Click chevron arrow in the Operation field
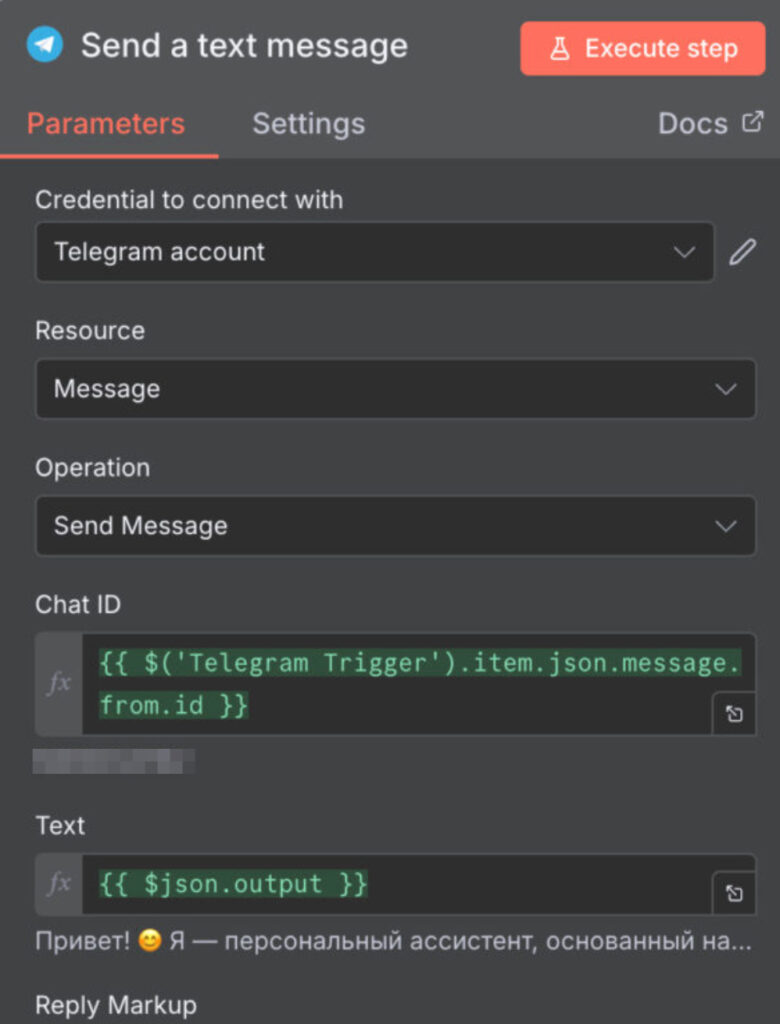780x1024 pixels. click(726, 526)
